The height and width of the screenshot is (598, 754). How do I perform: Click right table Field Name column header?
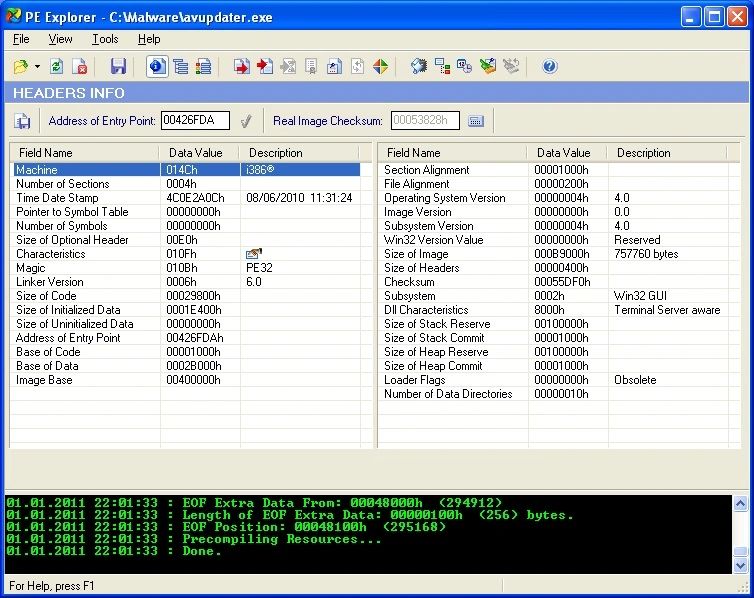452,153
